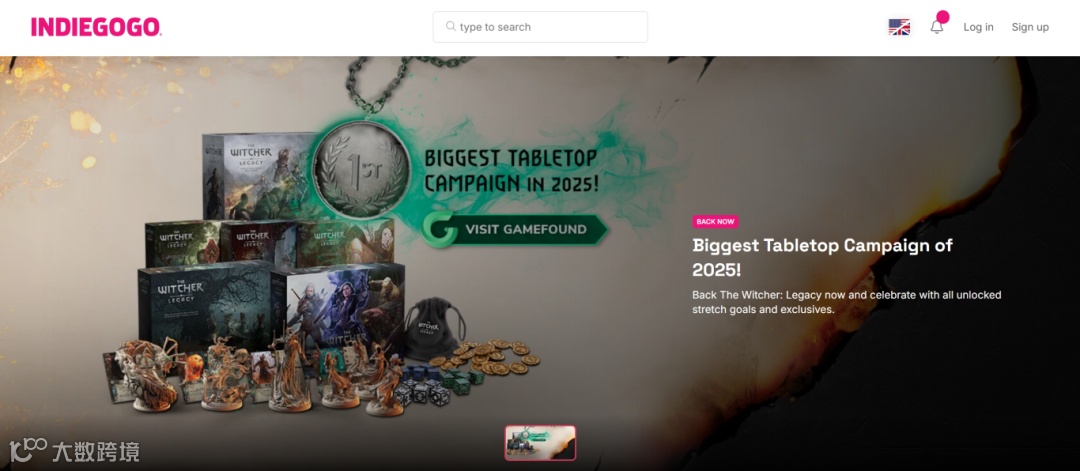The width and height of the screenshot is (1080, 471).
Task: Open notifications via the bell icon
Action: (936, 28)
